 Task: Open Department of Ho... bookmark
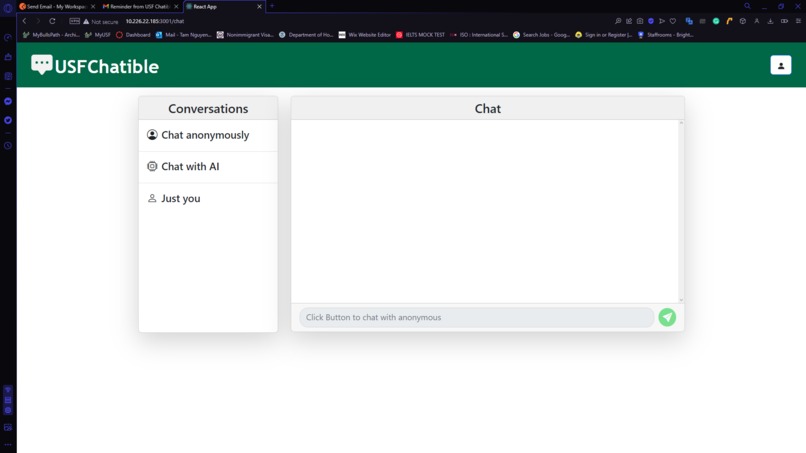tap(306, 35)
